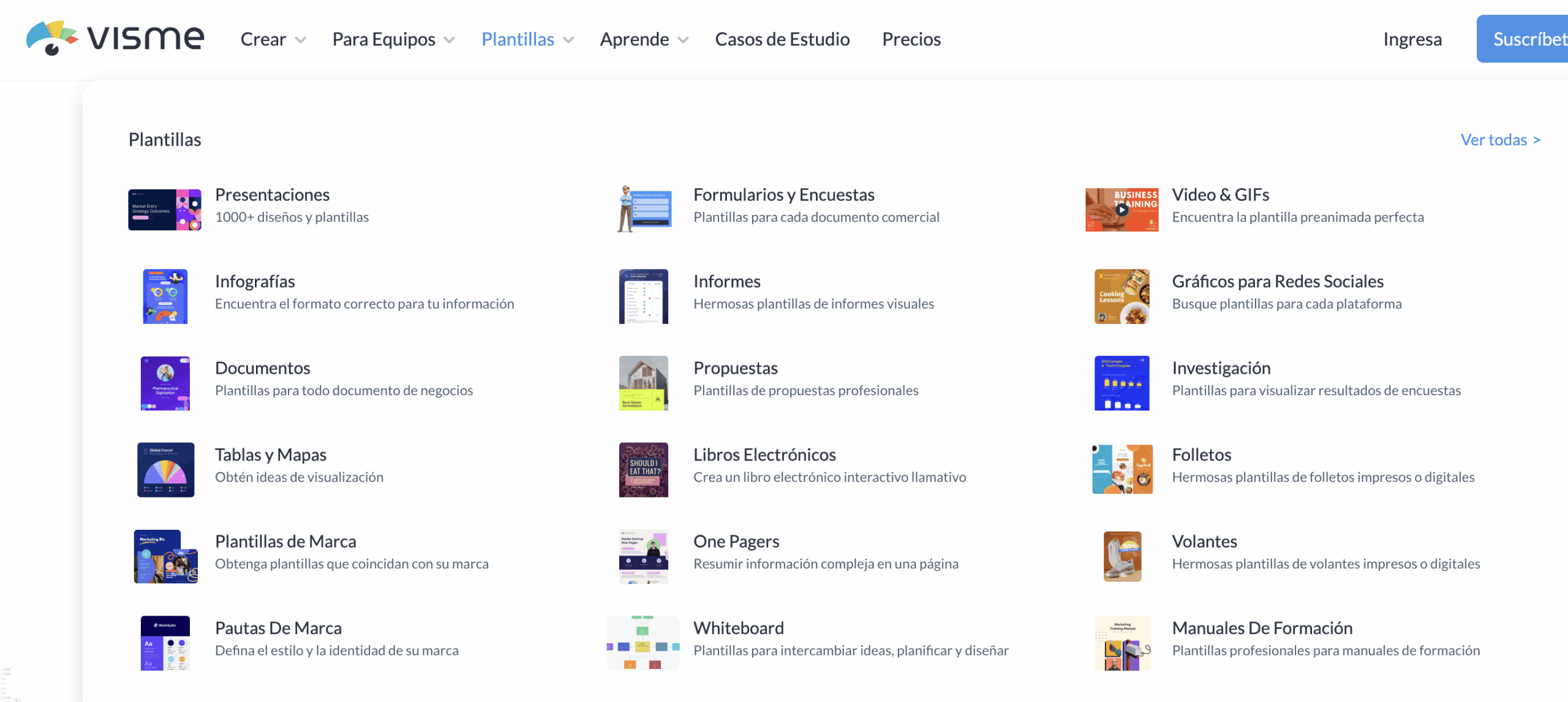
Task: Open the Video & GIFs play thumbnail
Action: pos(1121,209)
